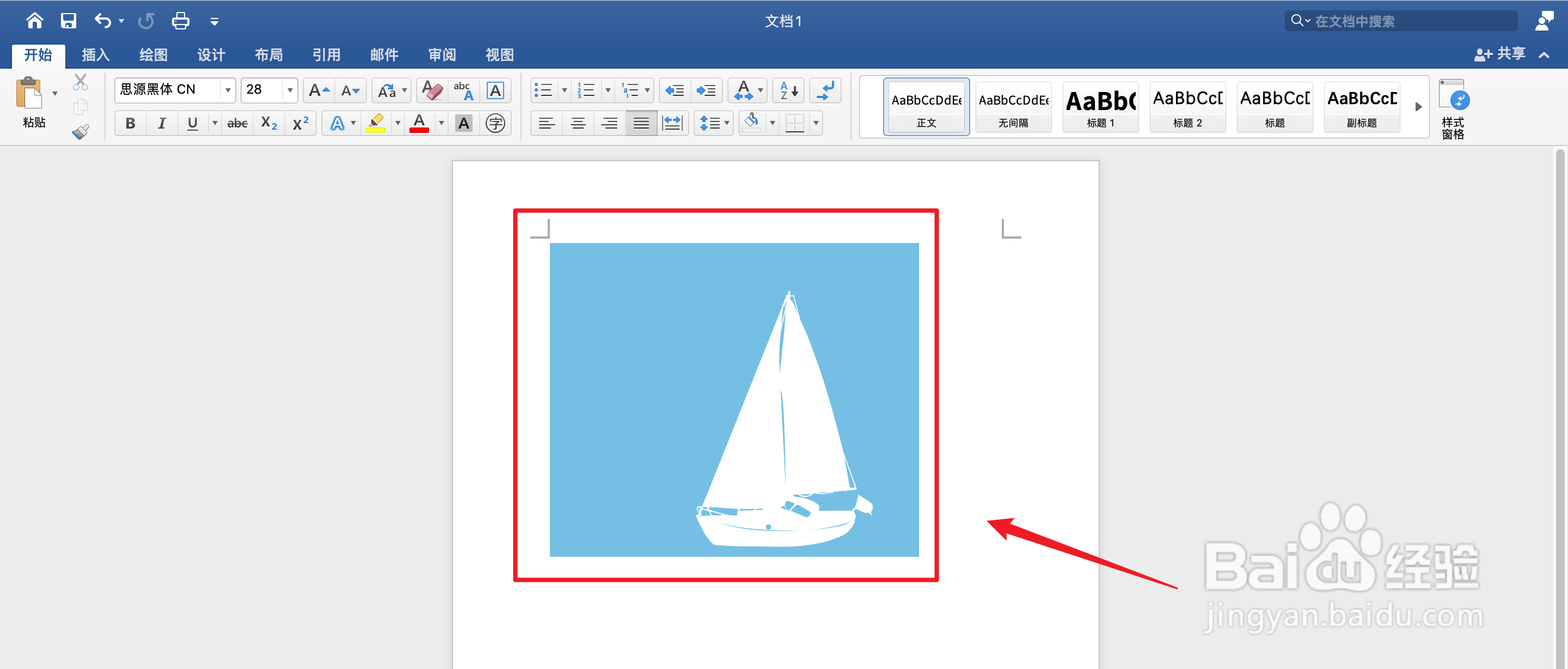Click the 在文档中搜索 search field
Screen dimensions: 1568x669
(1401, 21)
